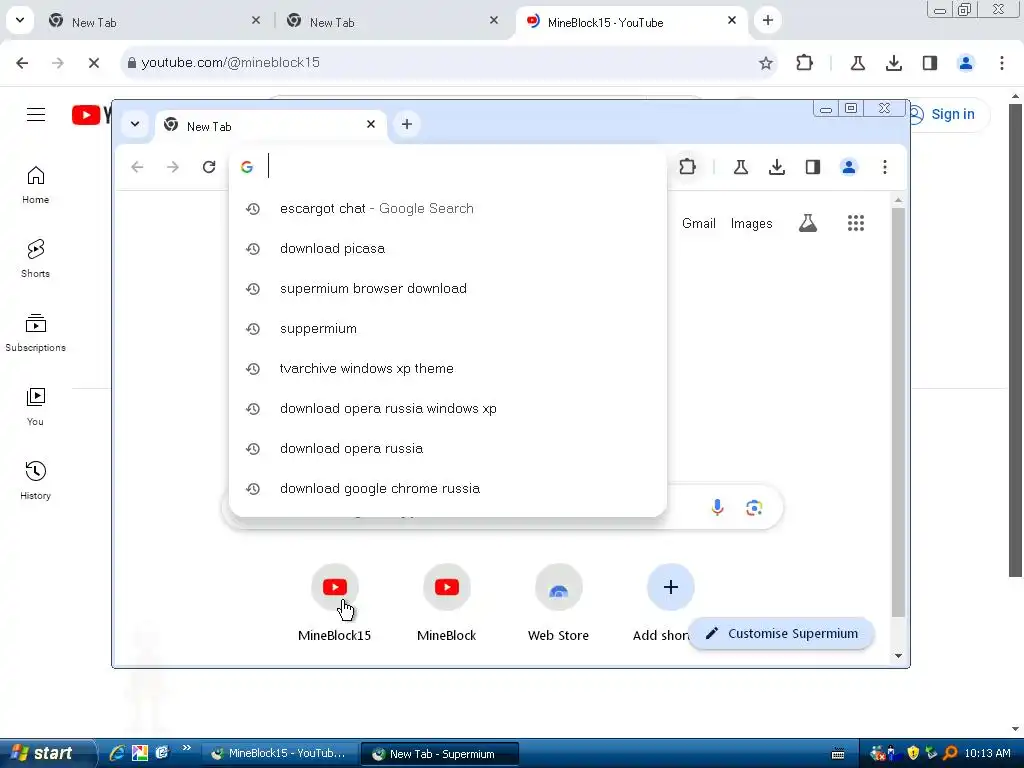Open the Google apps grid
Image resolution: width=1024 pixels, height=768 pixels.
pos(856,223)
